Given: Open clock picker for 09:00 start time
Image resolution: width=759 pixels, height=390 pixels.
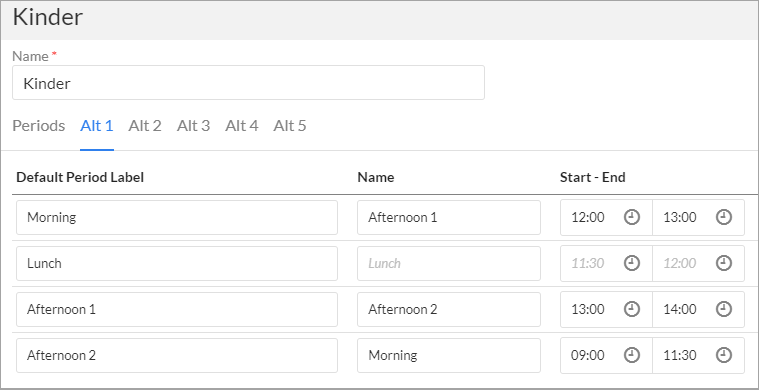Looking at the screenshot, I should [x=631, y=355].
